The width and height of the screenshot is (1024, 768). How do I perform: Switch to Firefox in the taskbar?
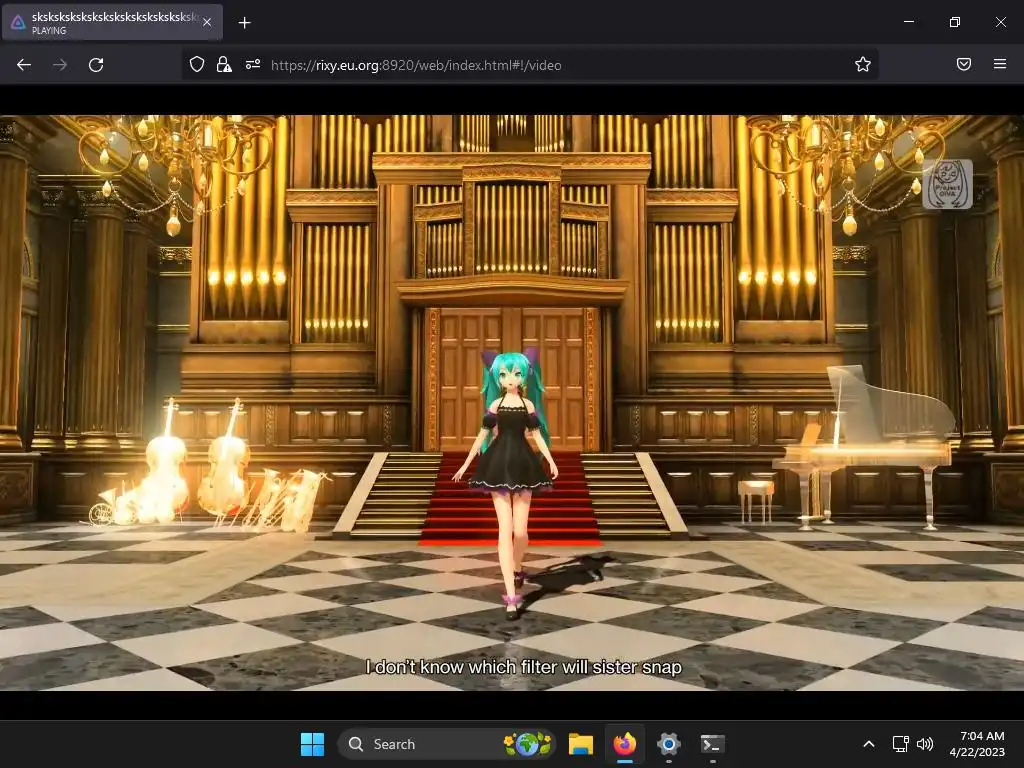pos(625,744)
